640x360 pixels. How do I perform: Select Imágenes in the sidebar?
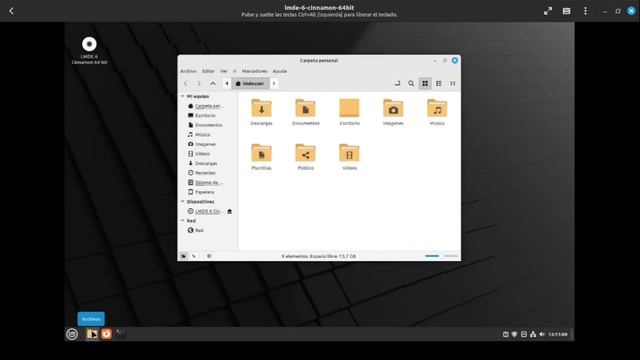click(x=208, y=144)
